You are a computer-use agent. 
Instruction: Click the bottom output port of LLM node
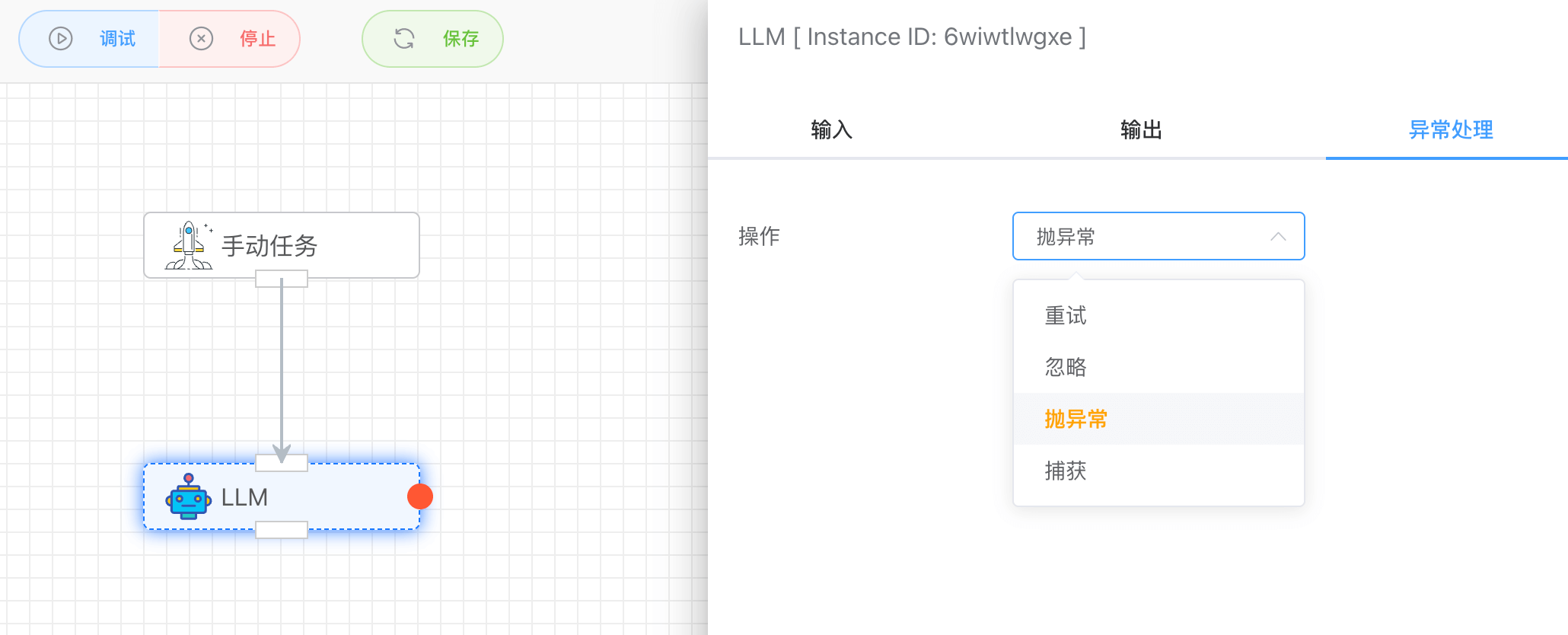coord(282,530)
